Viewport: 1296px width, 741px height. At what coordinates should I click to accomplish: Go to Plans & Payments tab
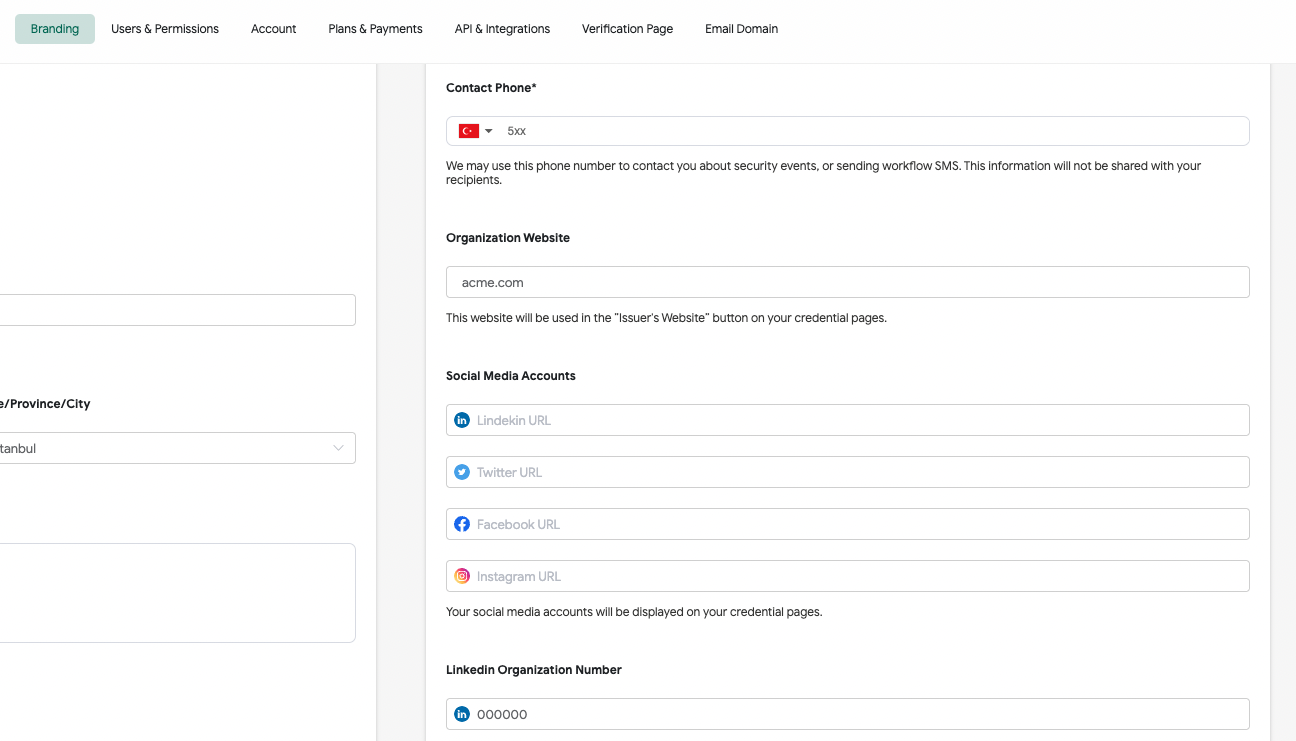click(375, 29)
